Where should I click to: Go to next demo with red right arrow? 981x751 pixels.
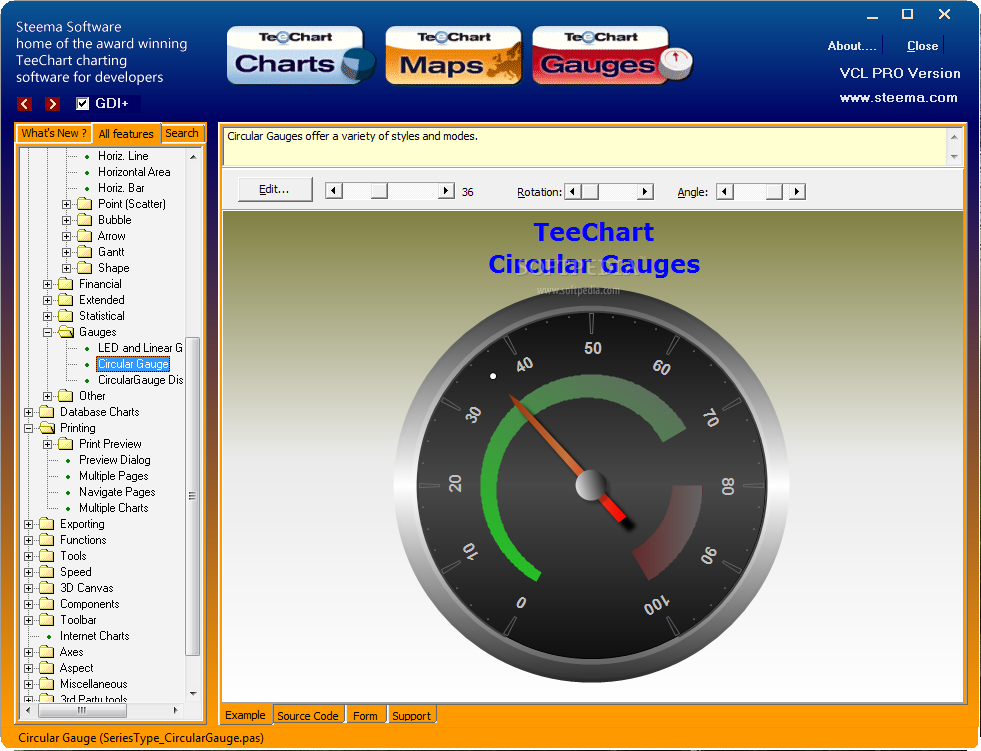[x=53, y=104]
